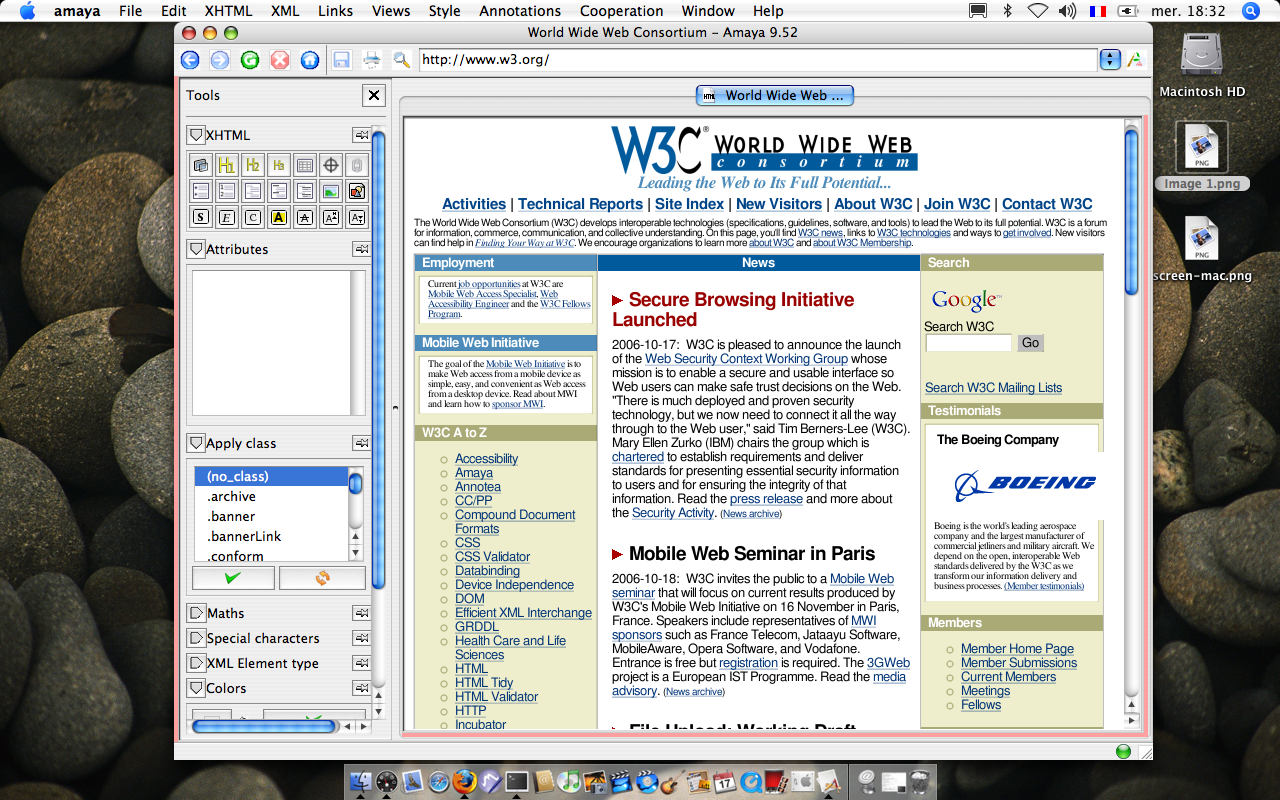
Task: Apply the selected class with the green check
Action: tap(233, 578)
